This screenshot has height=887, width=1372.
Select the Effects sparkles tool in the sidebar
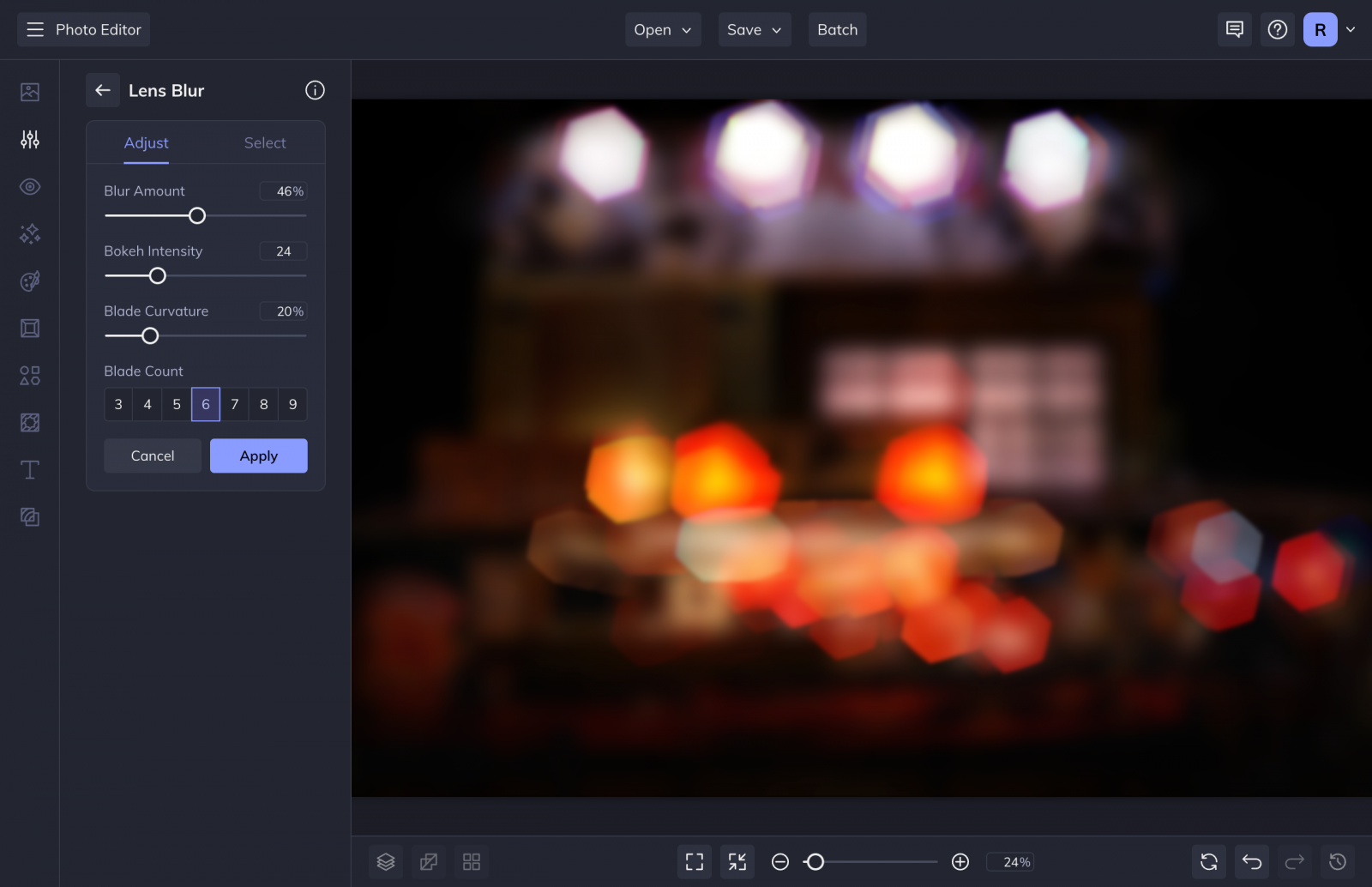coord(29,233)
